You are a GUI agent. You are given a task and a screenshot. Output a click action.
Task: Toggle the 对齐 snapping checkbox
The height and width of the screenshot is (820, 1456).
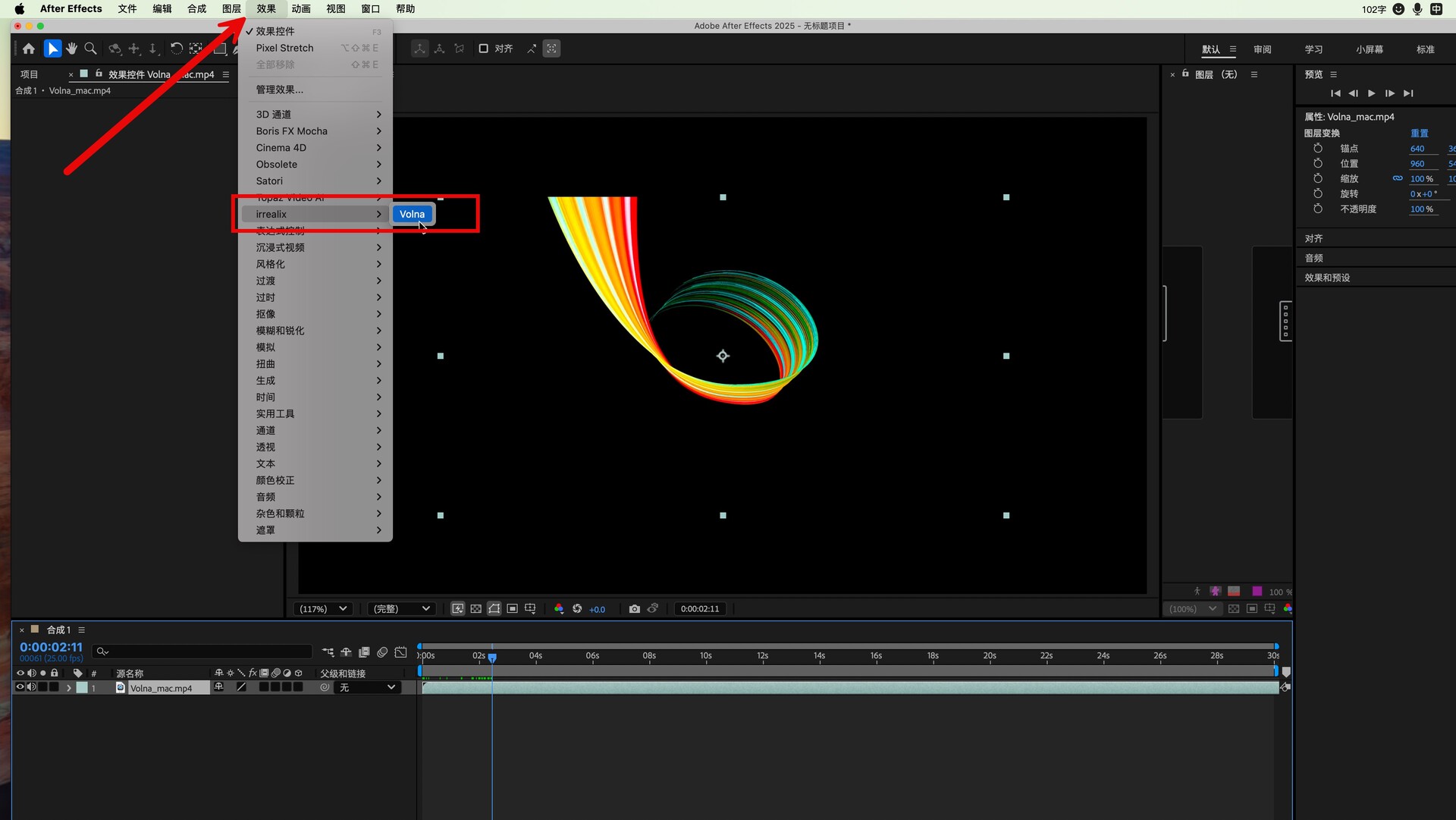483,49
